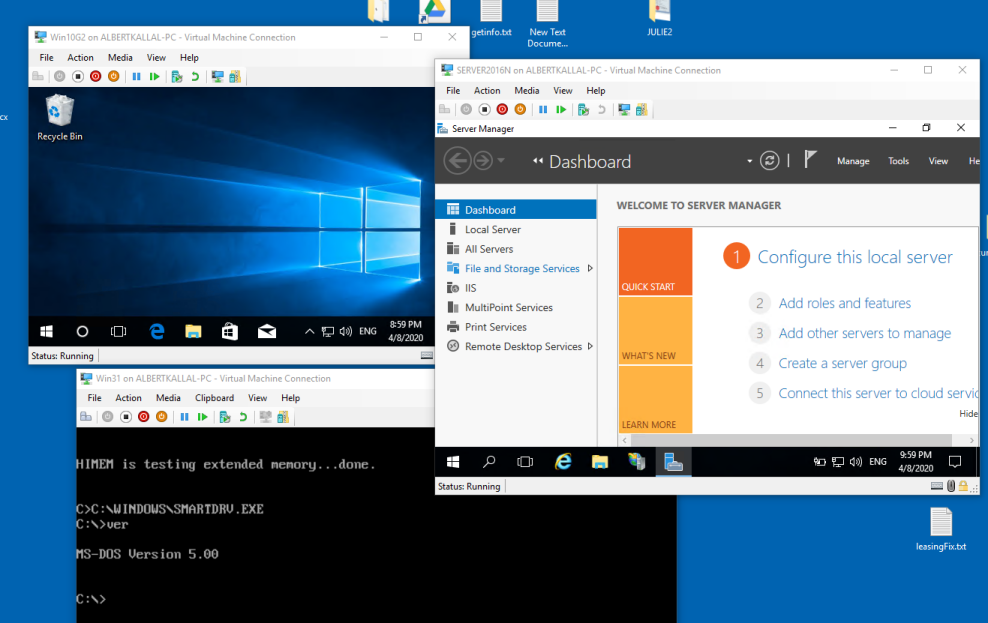This screenshot has height=623, width=988.
Task: Click Checkpoint icon in SERVER2016N toolbar
Action: tap(583, 110)
